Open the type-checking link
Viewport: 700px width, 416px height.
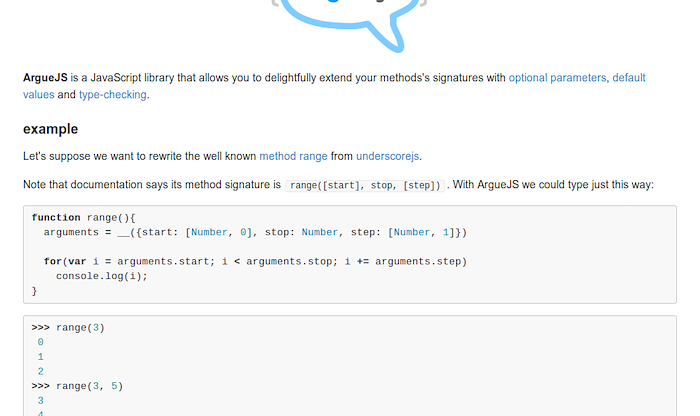[x=112, y=95]
